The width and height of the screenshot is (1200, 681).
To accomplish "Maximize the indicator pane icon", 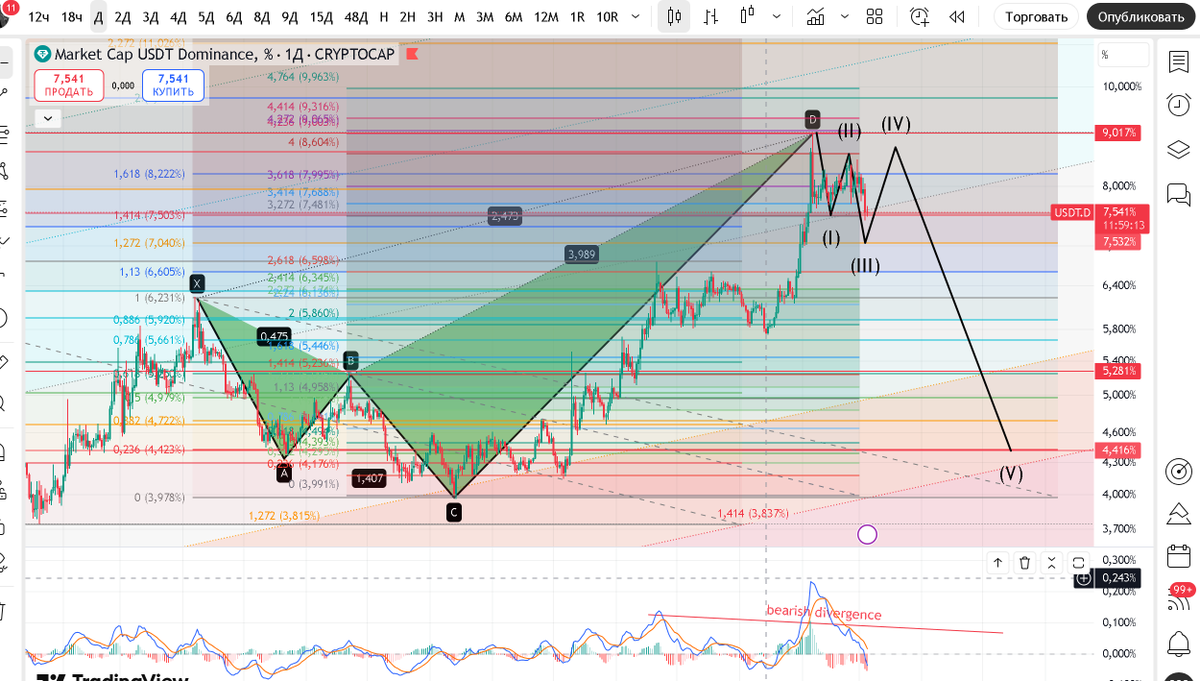I will (1078, 563).
